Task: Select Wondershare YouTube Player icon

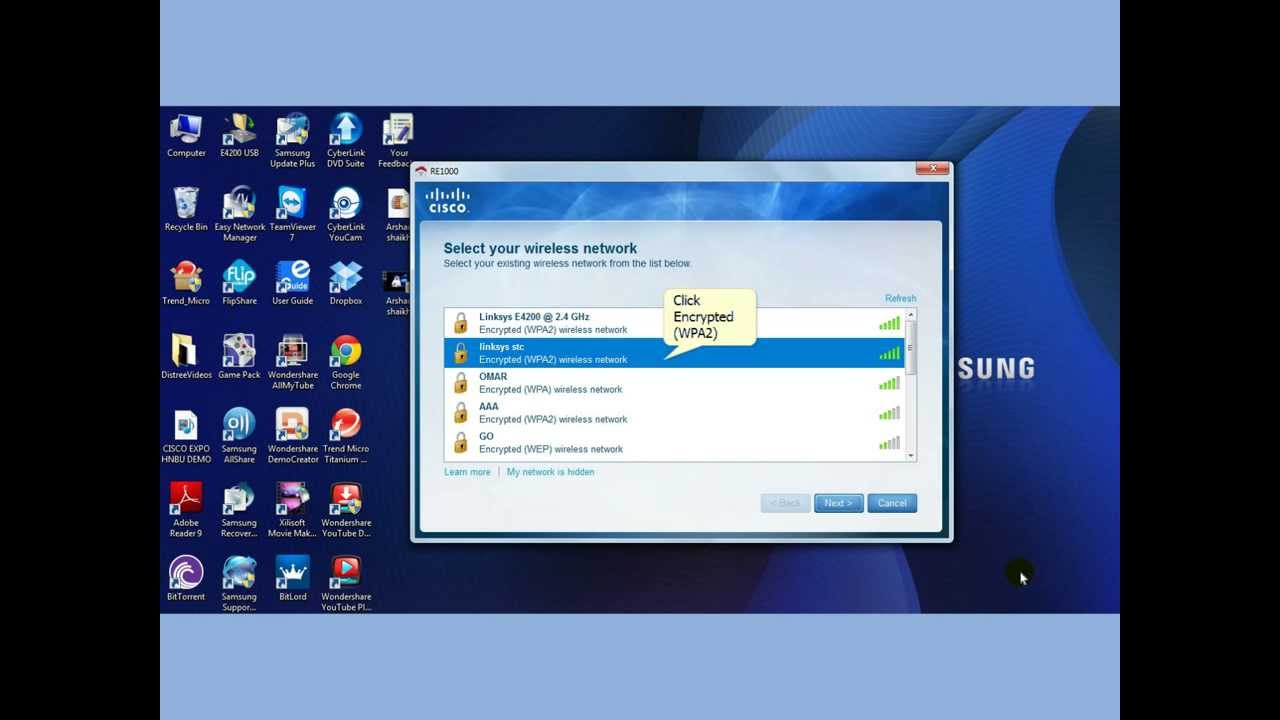Action: 346,585
